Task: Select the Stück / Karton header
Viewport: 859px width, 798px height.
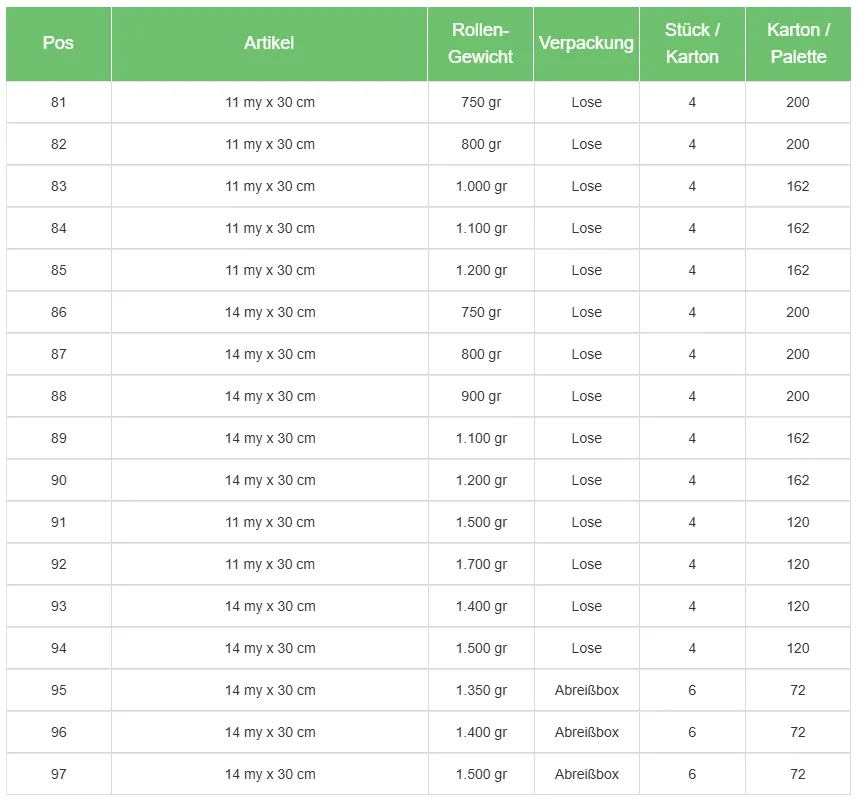Action: pyautogui.click(x=692, y=43)
